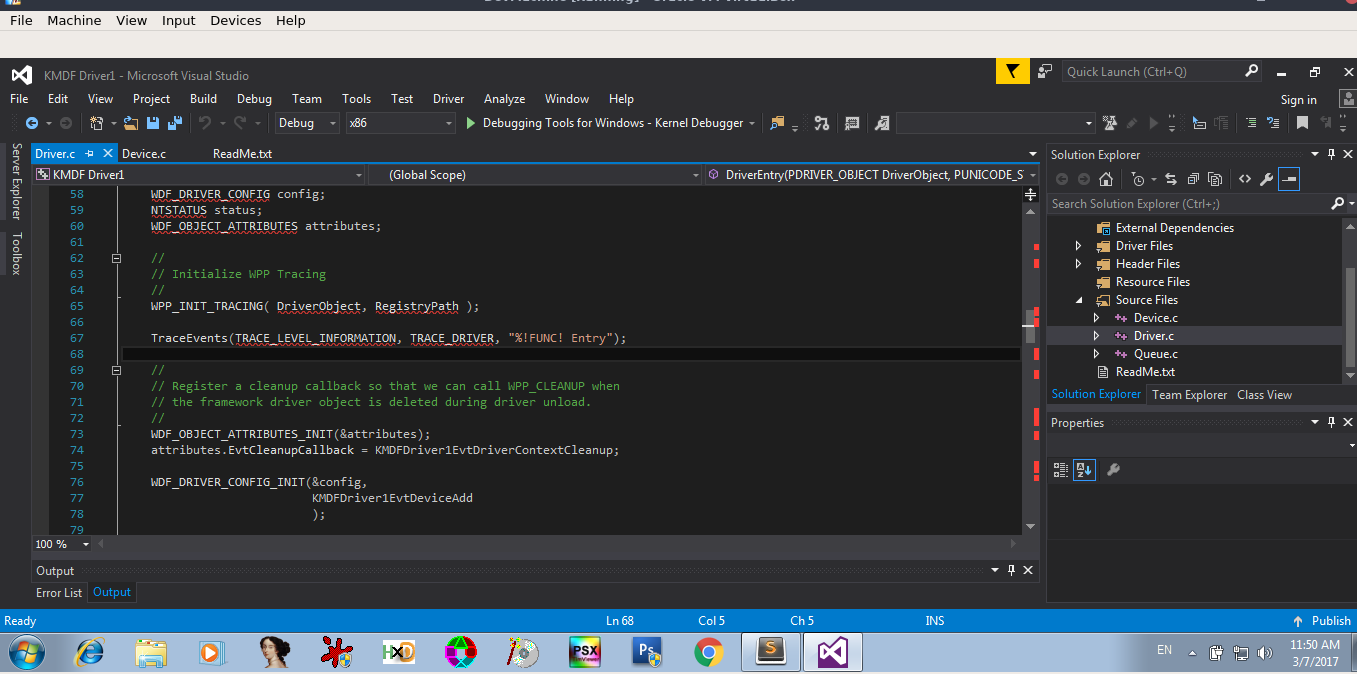Collapse code region at line 69
Screen dimensions: 1357x674
[116, 370]
